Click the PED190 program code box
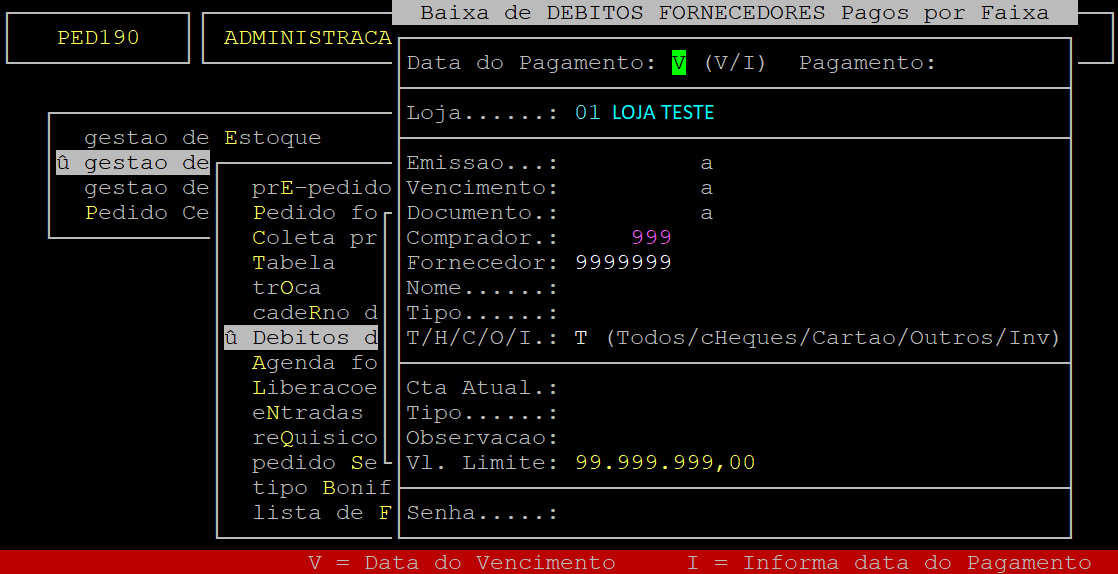This screenshot has width=1118, height=574. pos(98,38)
